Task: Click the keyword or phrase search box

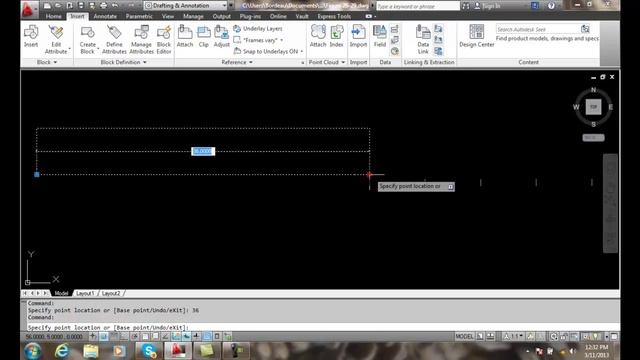Action: pos(418,6)
